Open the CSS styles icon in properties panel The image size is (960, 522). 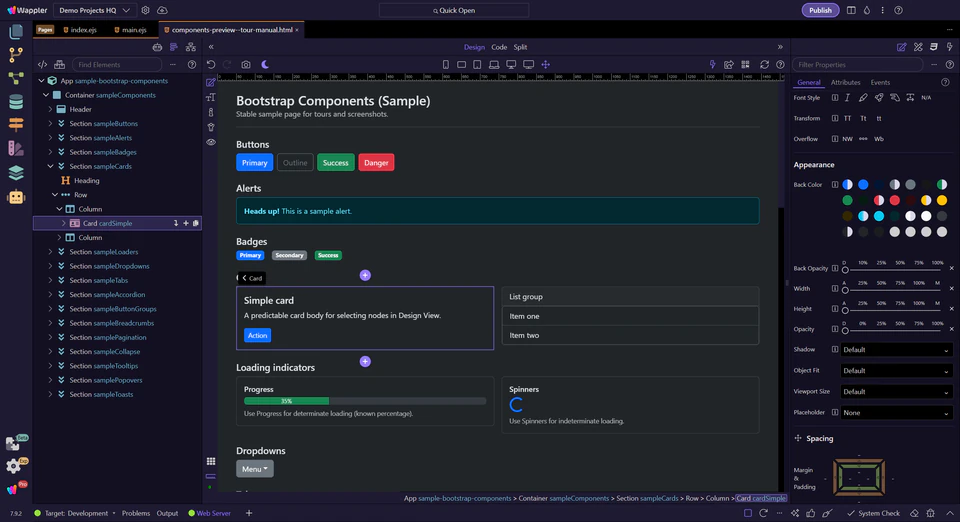click(x=934, y=47)
